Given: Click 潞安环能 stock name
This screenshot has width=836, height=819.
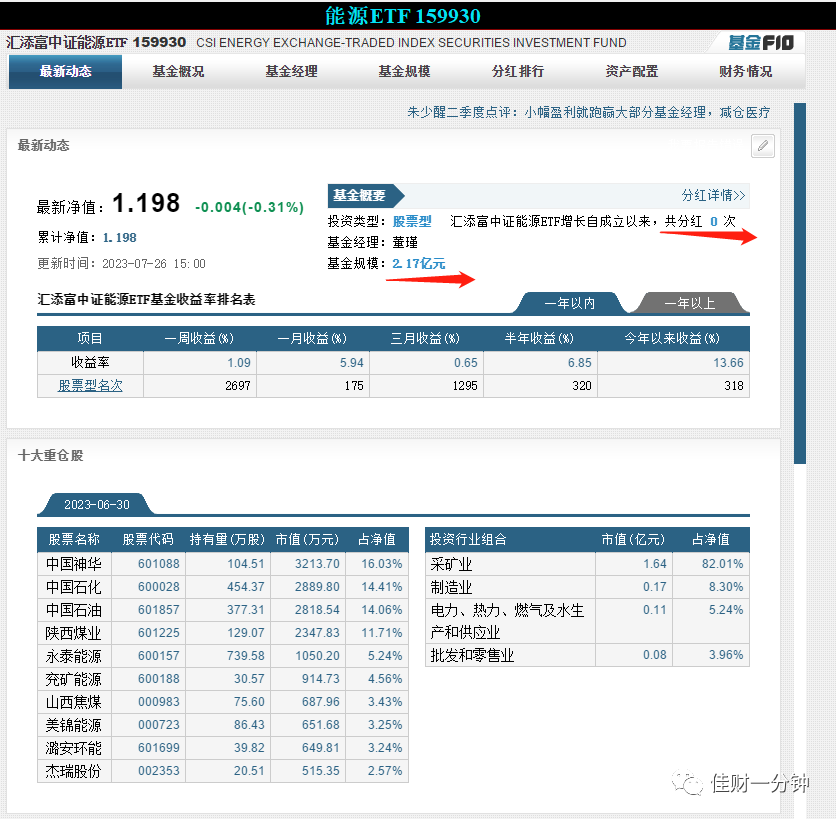Looking at the screenshot, I should tap(74, 748).
